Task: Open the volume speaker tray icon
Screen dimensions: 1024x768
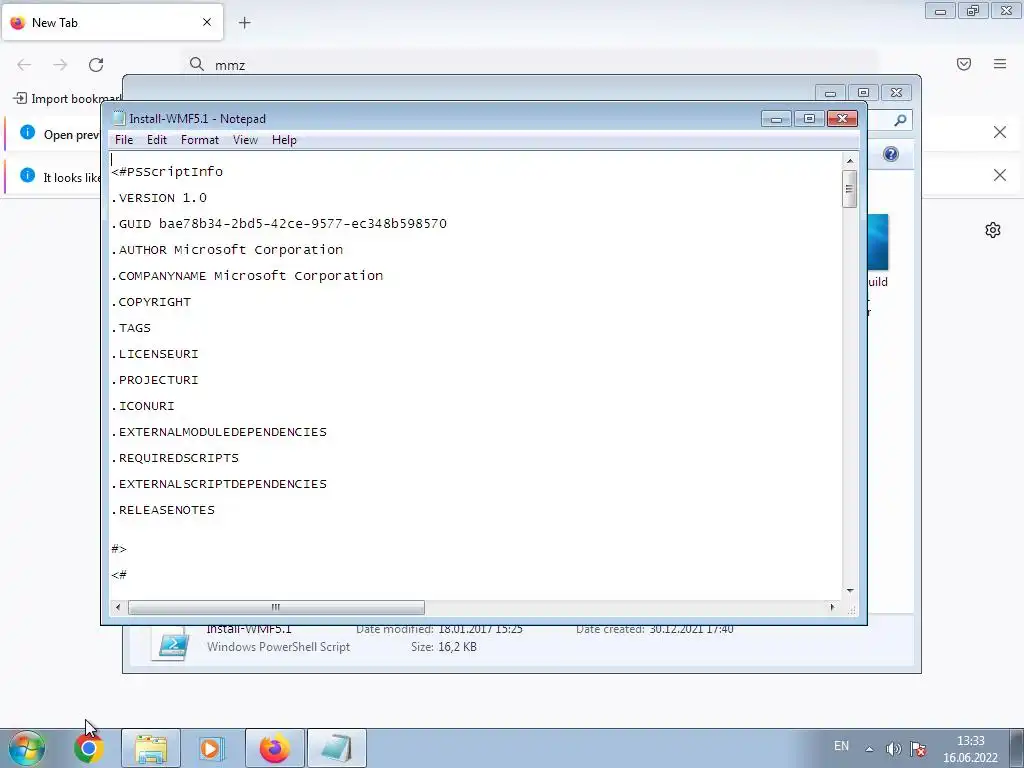Action: tap(893, 749)
